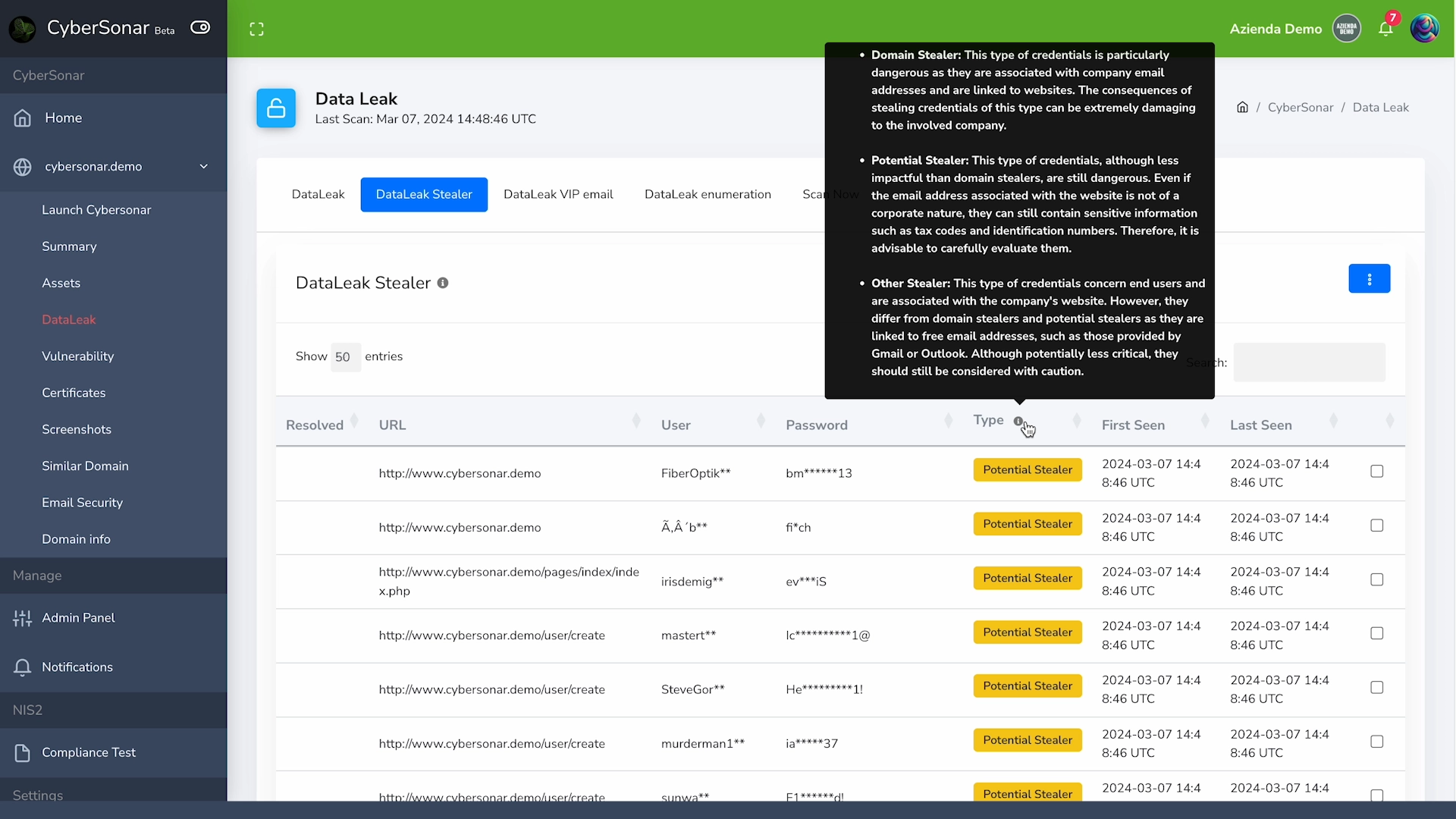Click Potential Stealer badge in SteveGor** row
The width and height of the screenshot is (1456, 819).
1028,686
